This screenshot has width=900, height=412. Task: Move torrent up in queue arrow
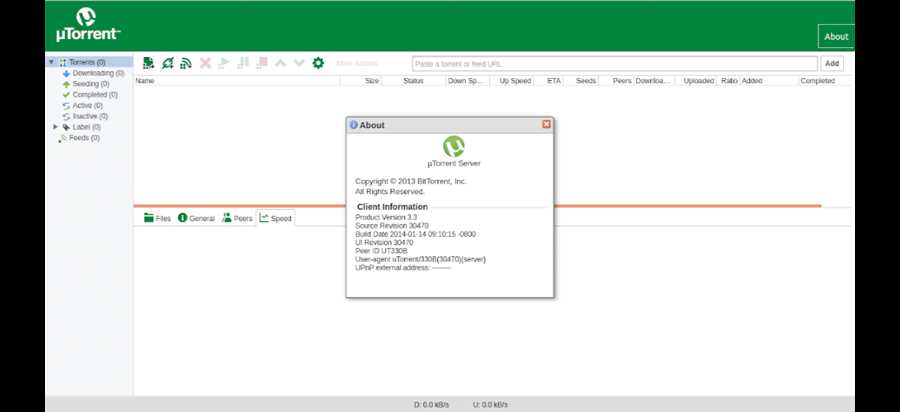click(x=281, y=63)
